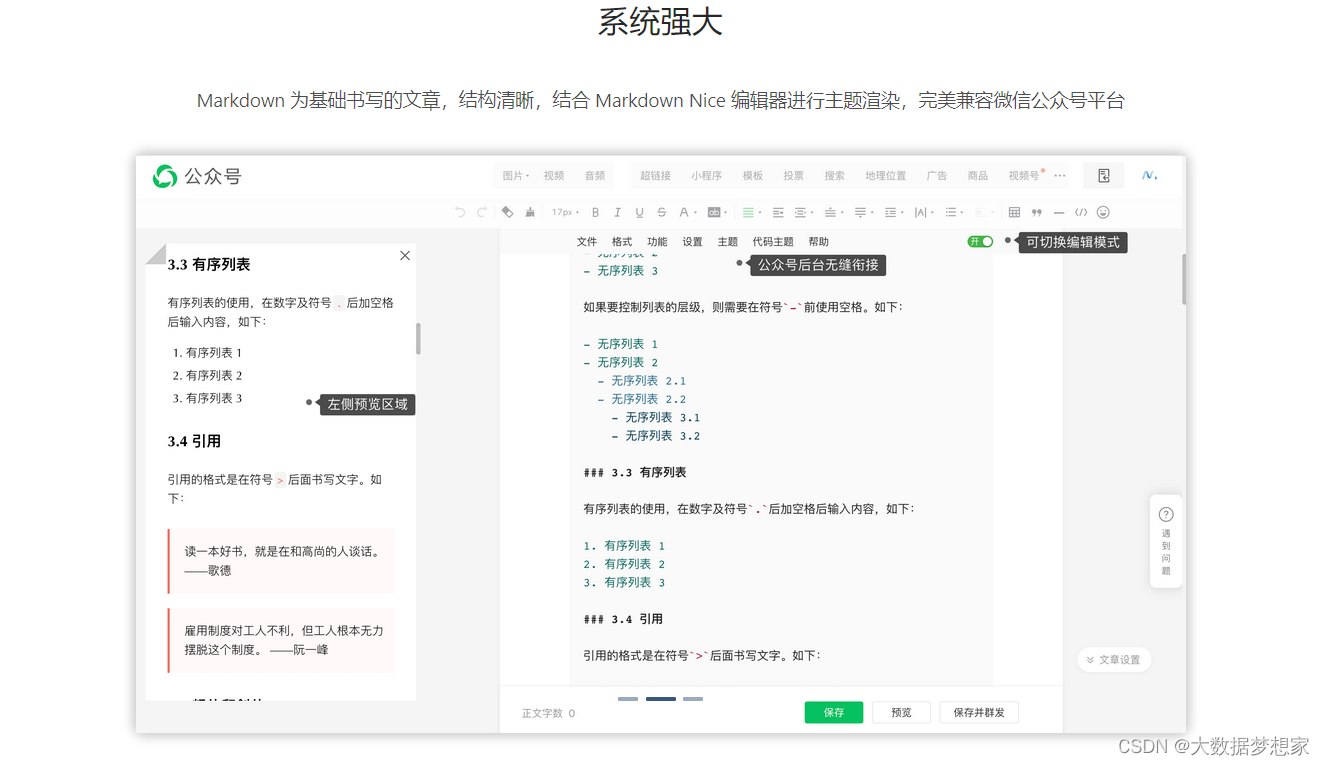Image resolution: width=1324 pixels, height=765 pixels.
Task: Insert an 音频 item
Action: coord(595,175)
